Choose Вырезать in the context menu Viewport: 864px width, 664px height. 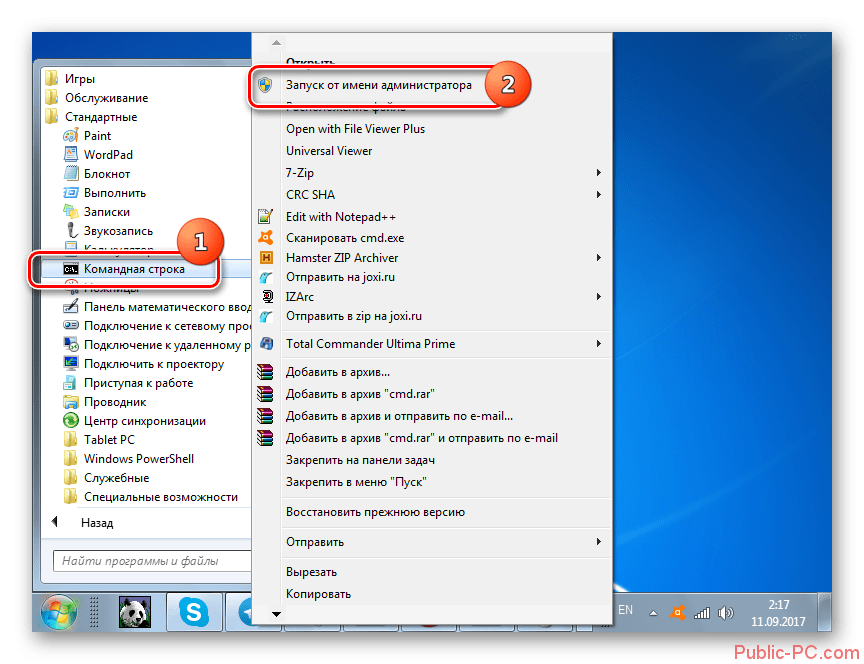tap(311, 572)
